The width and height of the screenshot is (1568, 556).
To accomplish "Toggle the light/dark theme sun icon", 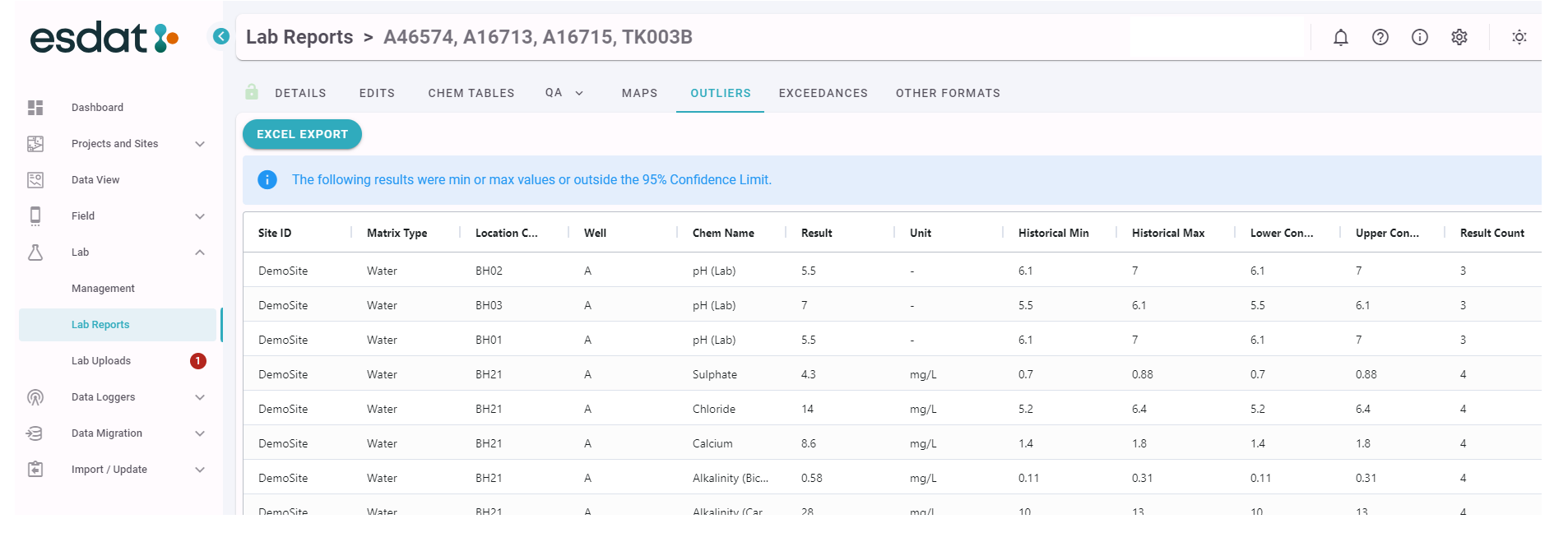I will pyautogui.click(x=1519, y=37).
